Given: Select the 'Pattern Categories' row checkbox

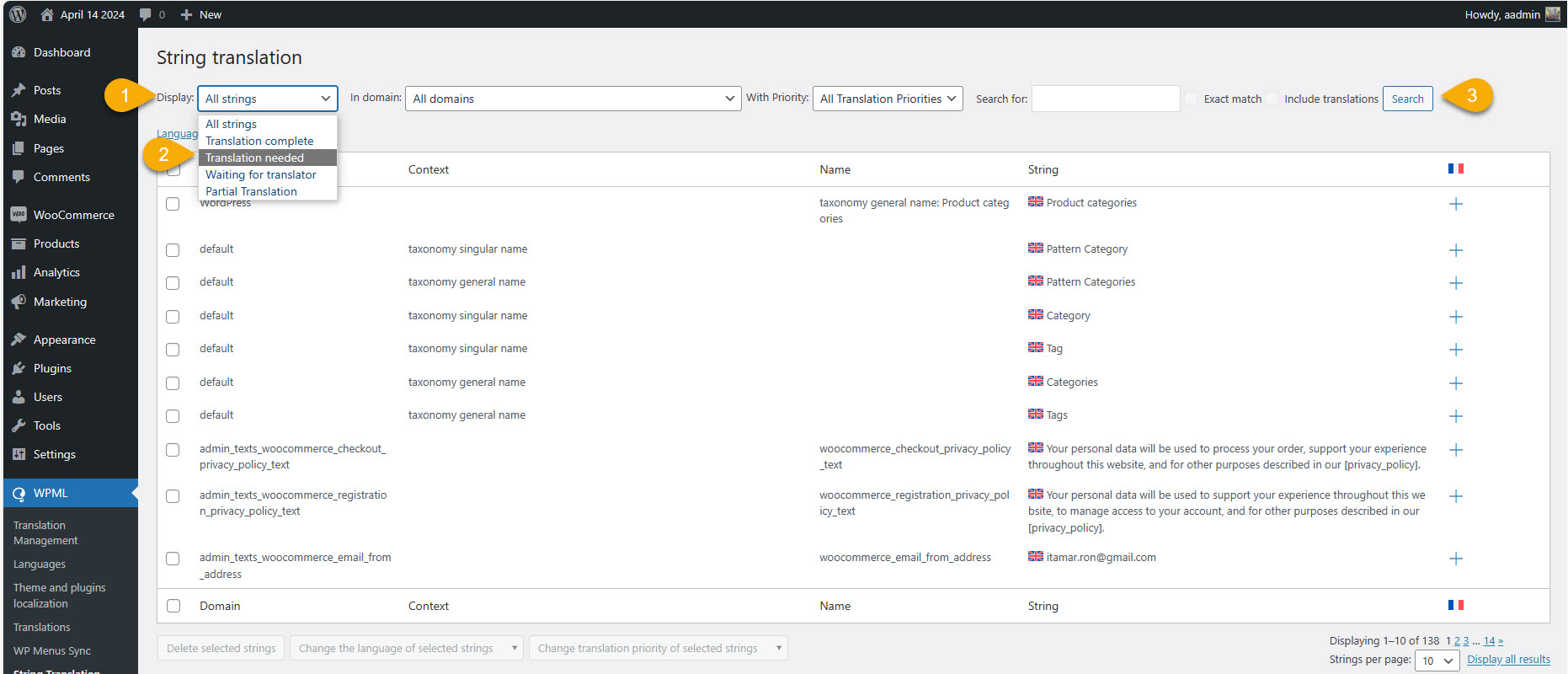Looking at the screenshot, I should coord(173,283).
